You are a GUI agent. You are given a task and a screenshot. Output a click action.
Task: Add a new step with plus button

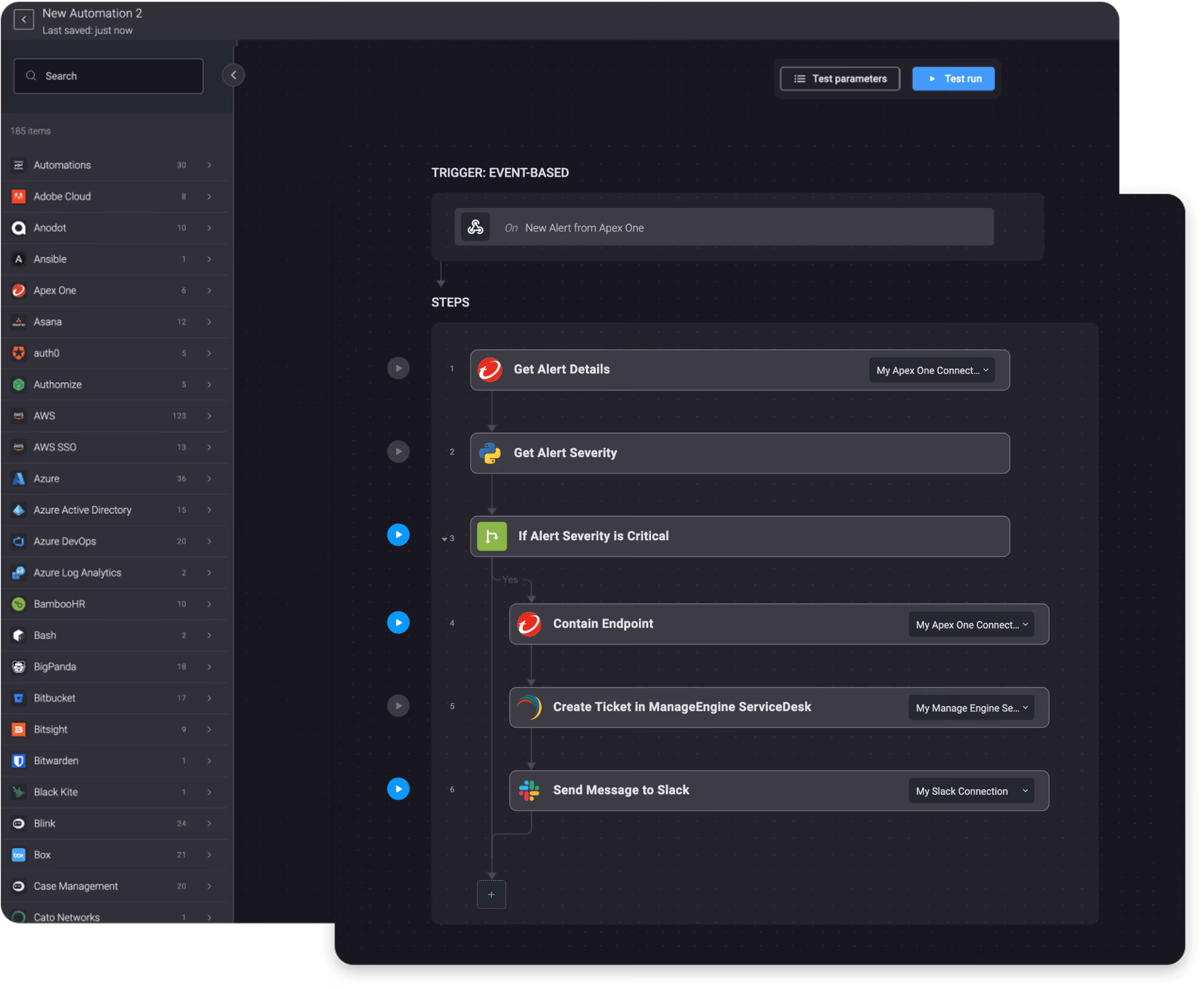492,895
